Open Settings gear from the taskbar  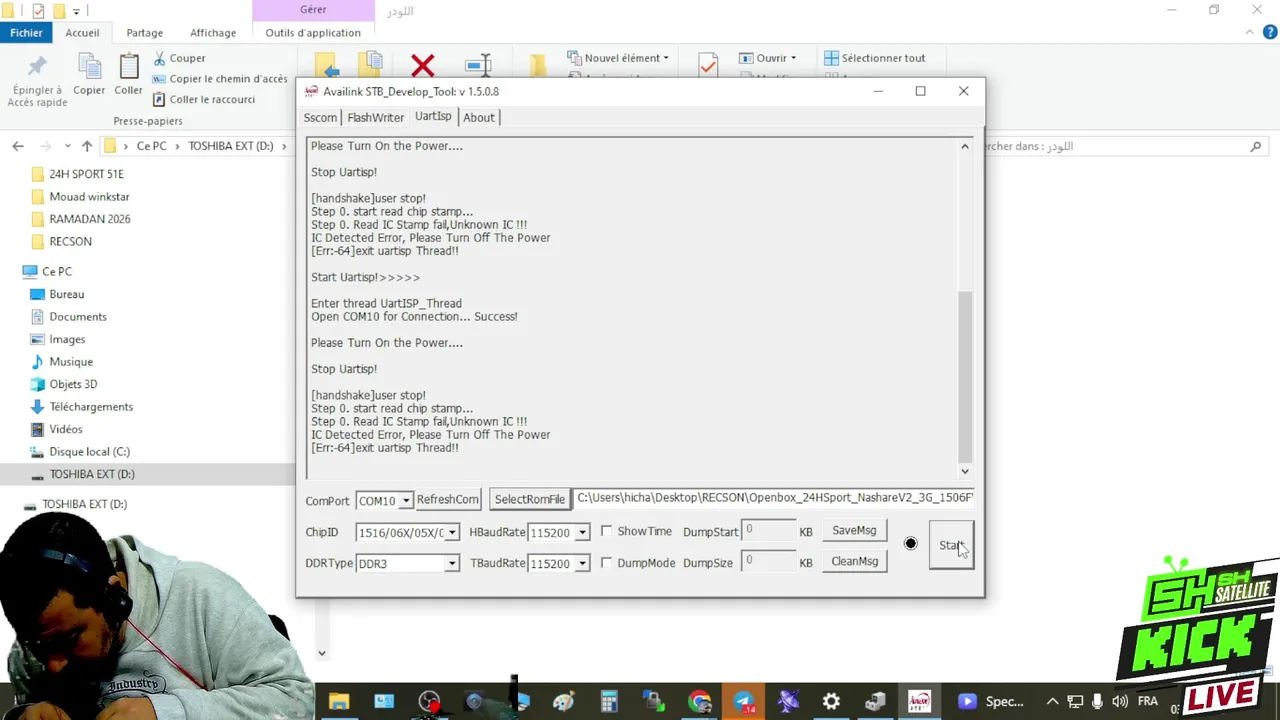pos(831,702)
